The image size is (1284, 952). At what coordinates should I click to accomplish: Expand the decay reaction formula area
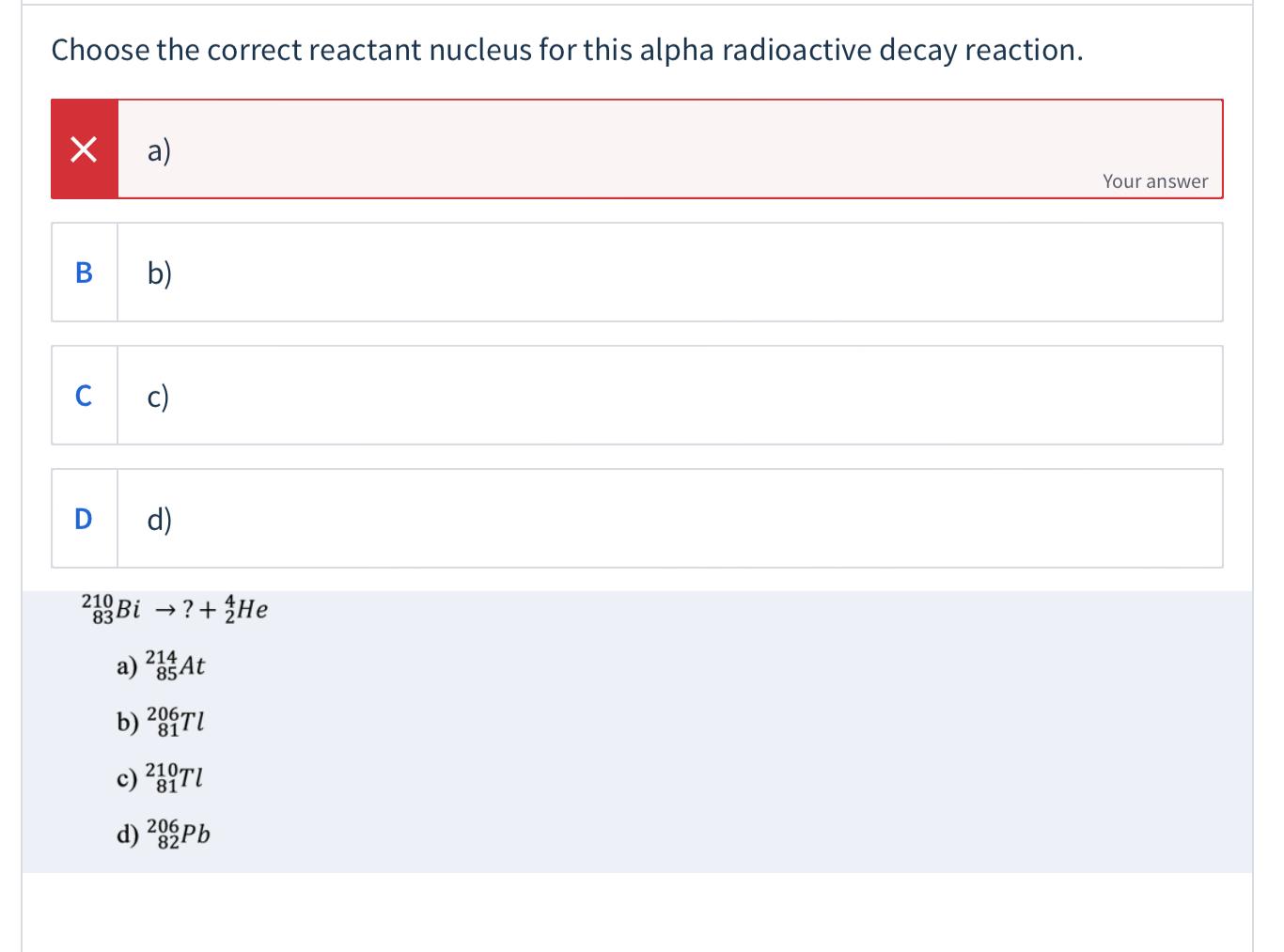pyautogui.click(x=174, y=609)
